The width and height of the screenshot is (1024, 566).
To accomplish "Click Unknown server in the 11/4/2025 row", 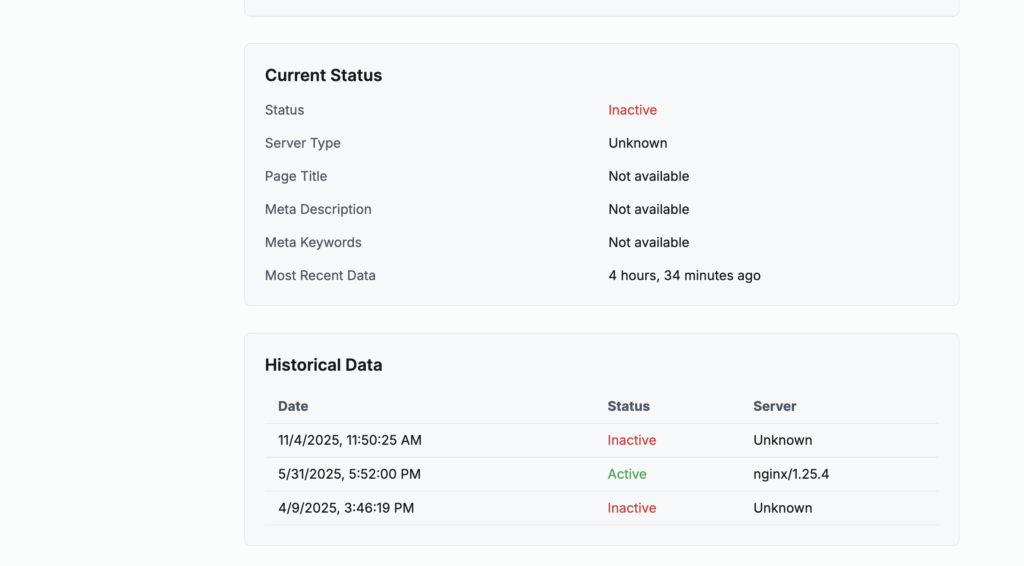I will 782,440.
